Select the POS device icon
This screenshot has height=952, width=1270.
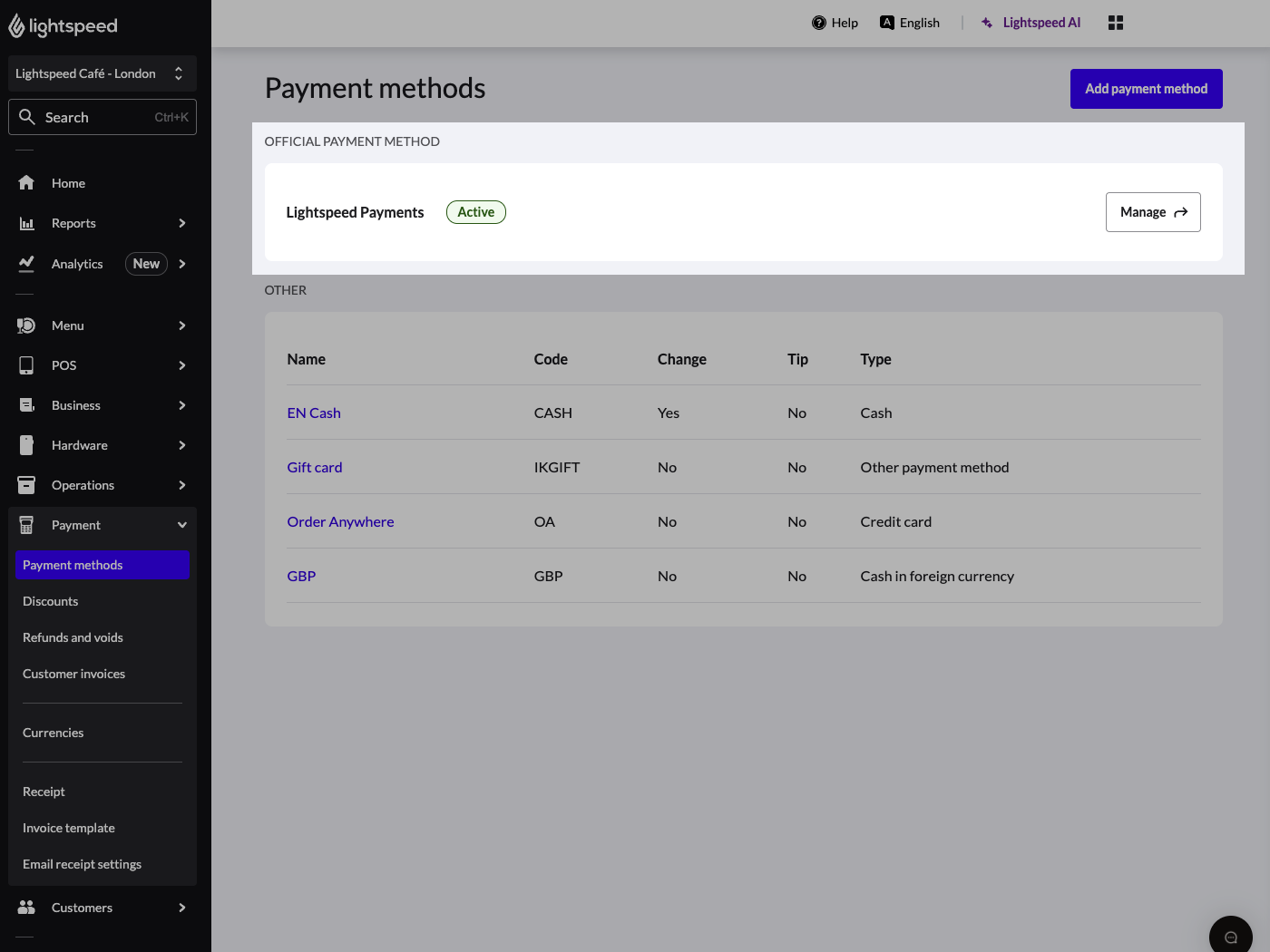[26, 365]
